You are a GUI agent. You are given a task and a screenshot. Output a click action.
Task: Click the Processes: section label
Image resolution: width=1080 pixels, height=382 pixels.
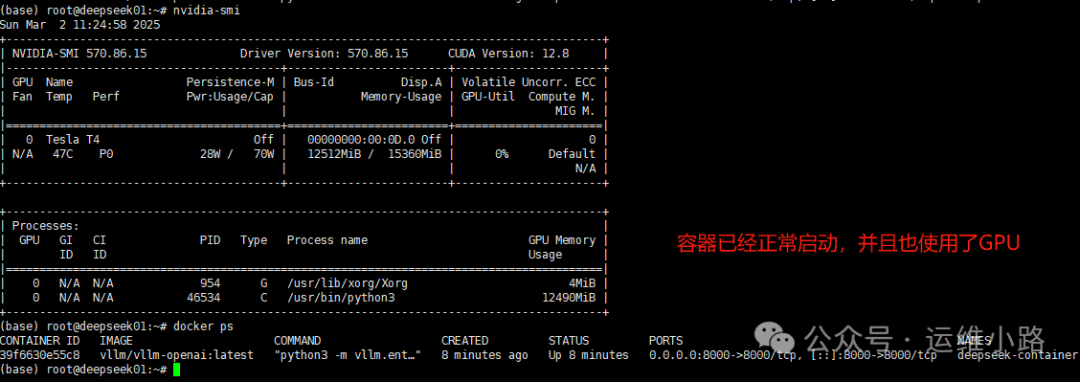pos(45,226)
